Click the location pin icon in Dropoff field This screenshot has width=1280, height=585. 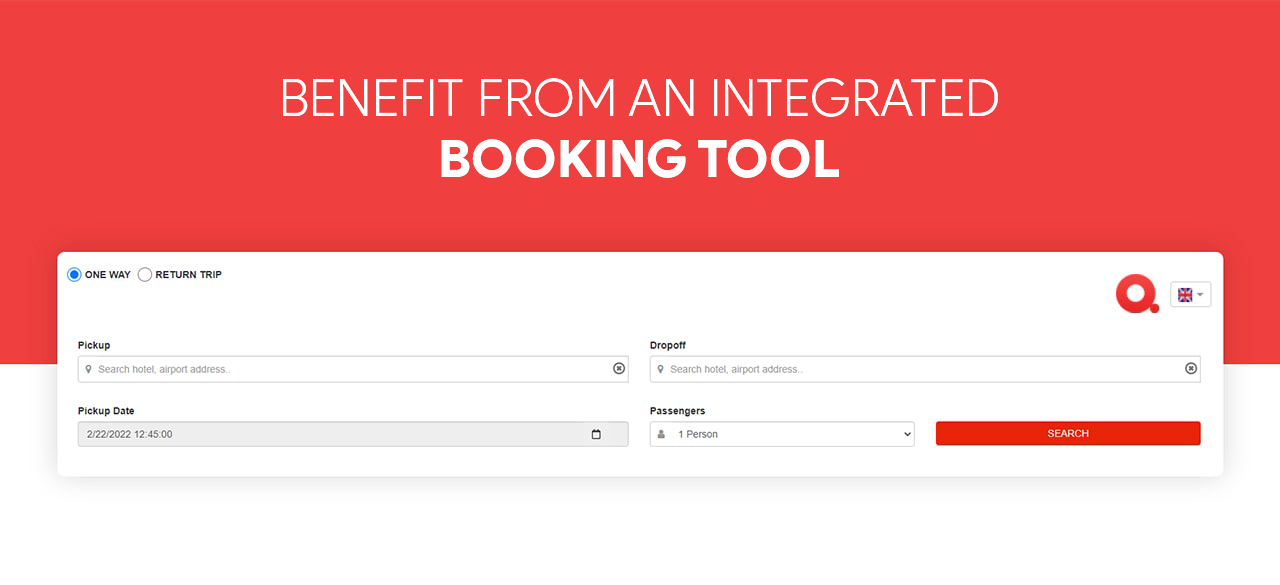(661, 370)
